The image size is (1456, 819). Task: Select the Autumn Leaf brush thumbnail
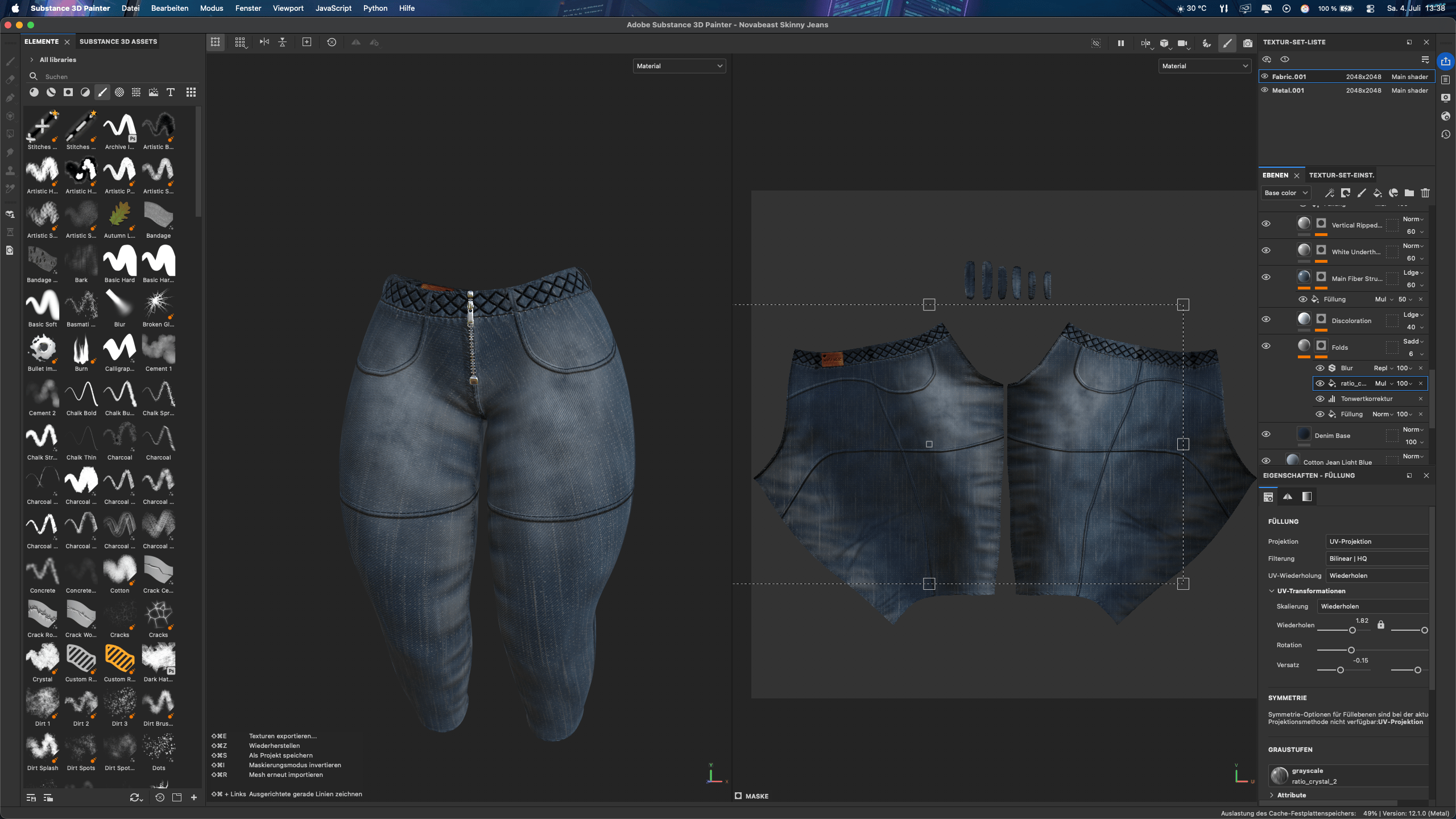pos(119,217)
